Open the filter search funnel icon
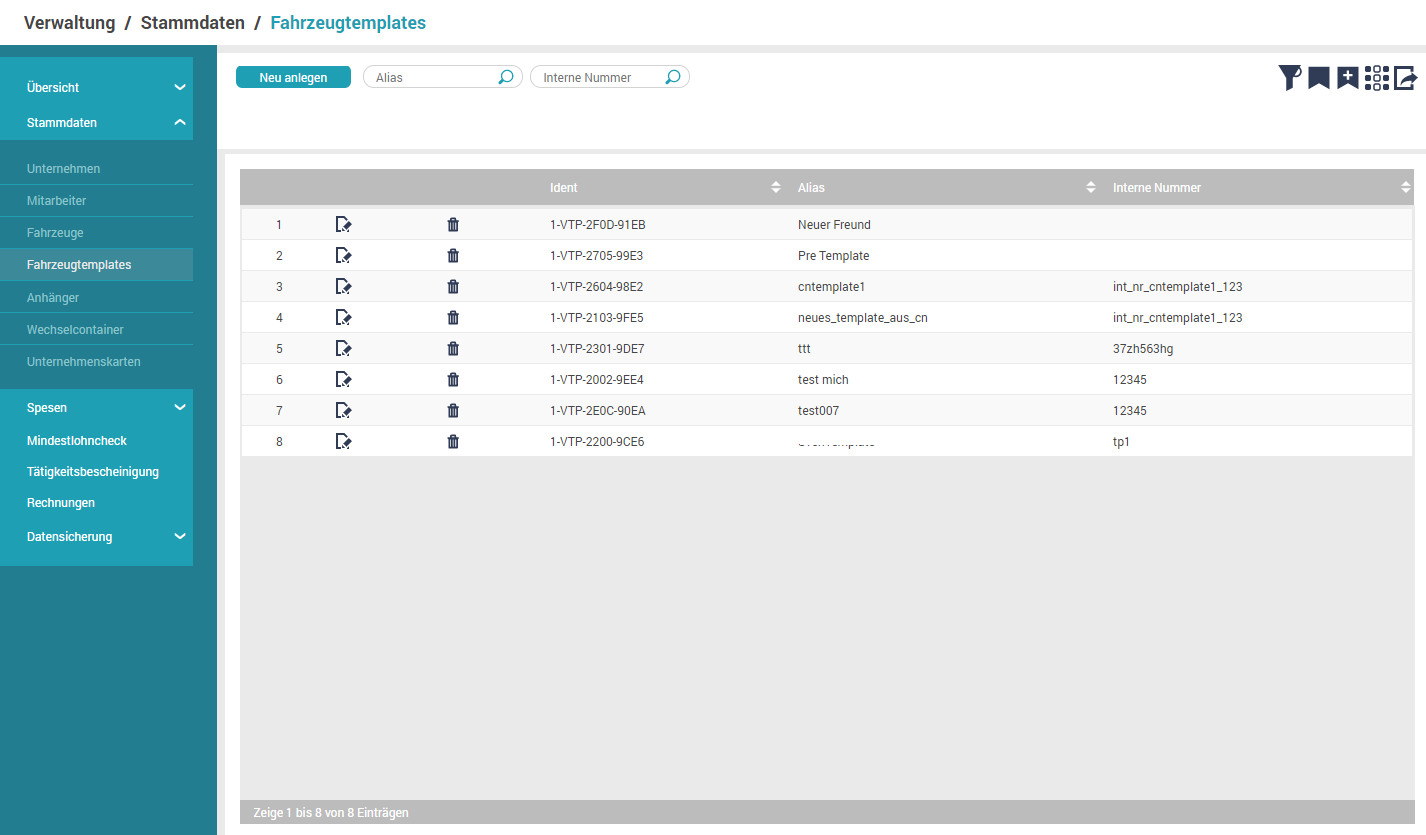Image resolution: width=1426 pixels, height=835 pixels. tap(1290, 78)
